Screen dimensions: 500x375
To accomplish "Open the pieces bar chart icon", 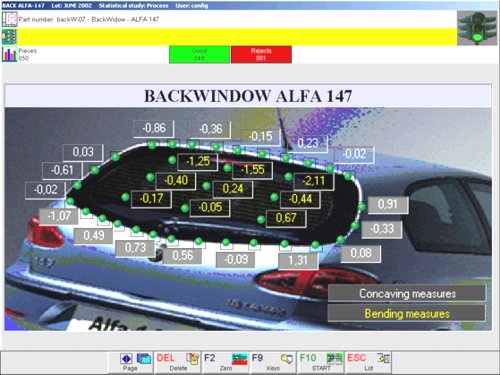I will click(x=9, y=54).
